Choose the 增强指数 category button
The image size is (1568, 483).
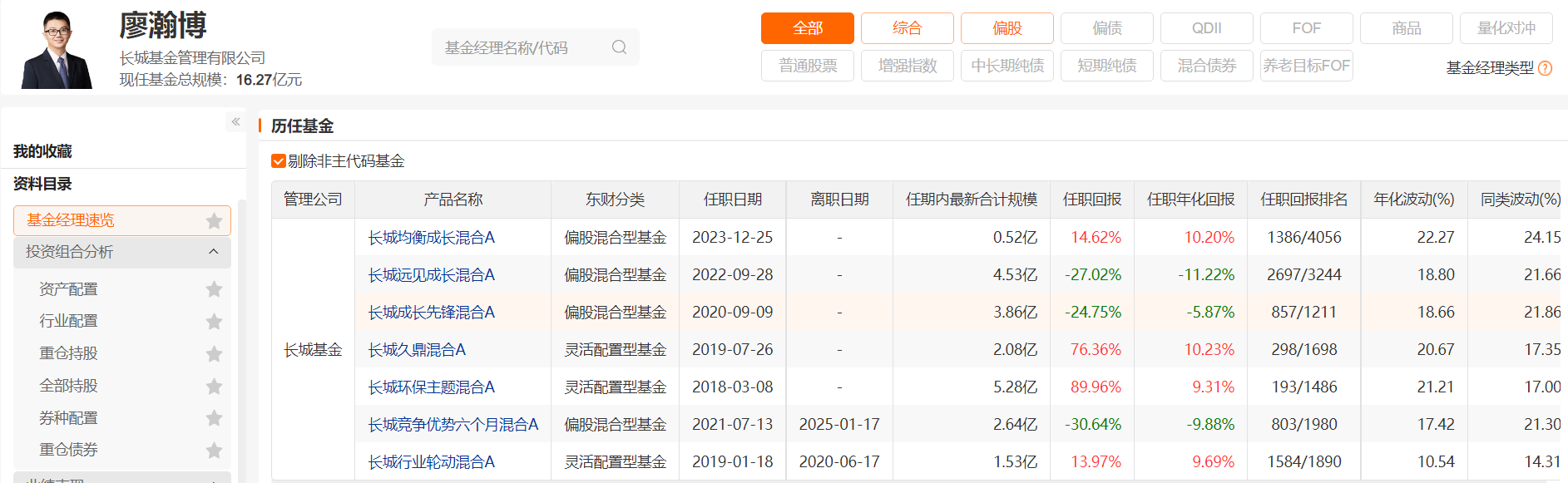(907, 66)
